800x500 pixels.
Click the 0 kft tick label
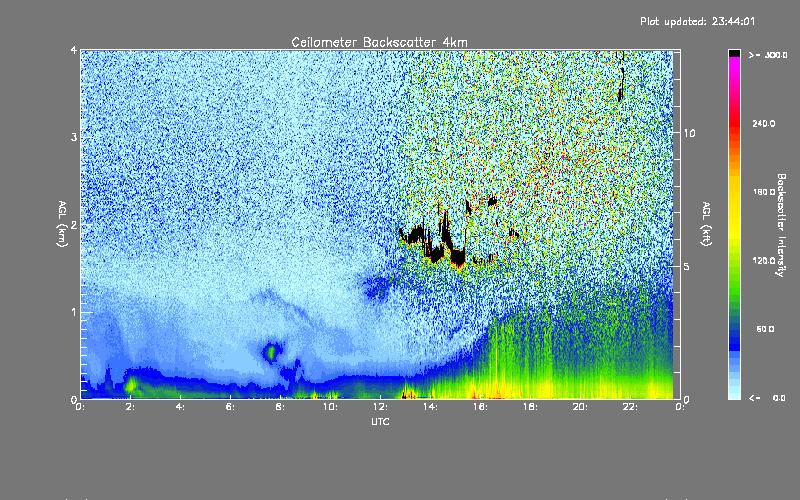pos(687,399)
